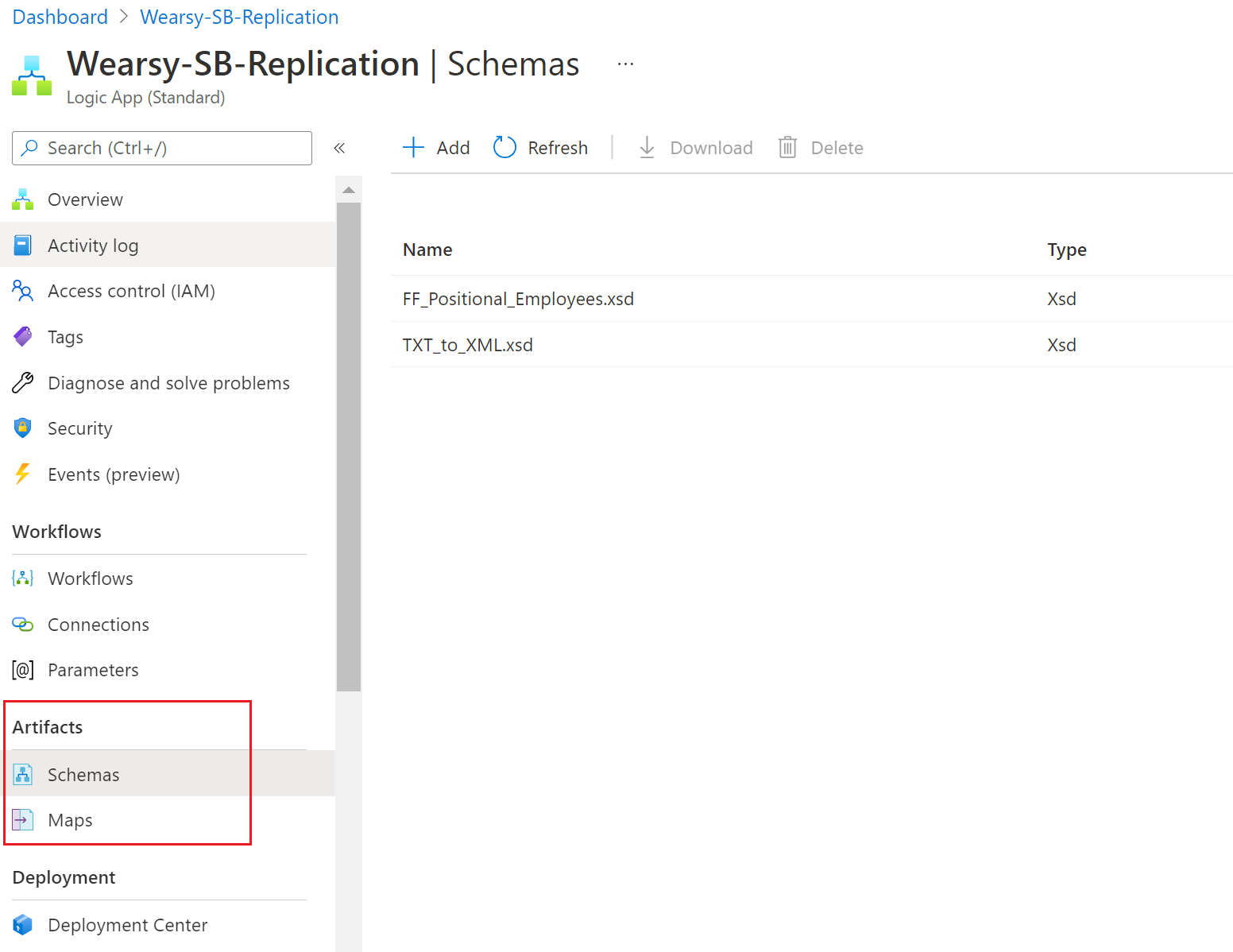Collapse the sidebar with double chevron

tap(339, 148)
